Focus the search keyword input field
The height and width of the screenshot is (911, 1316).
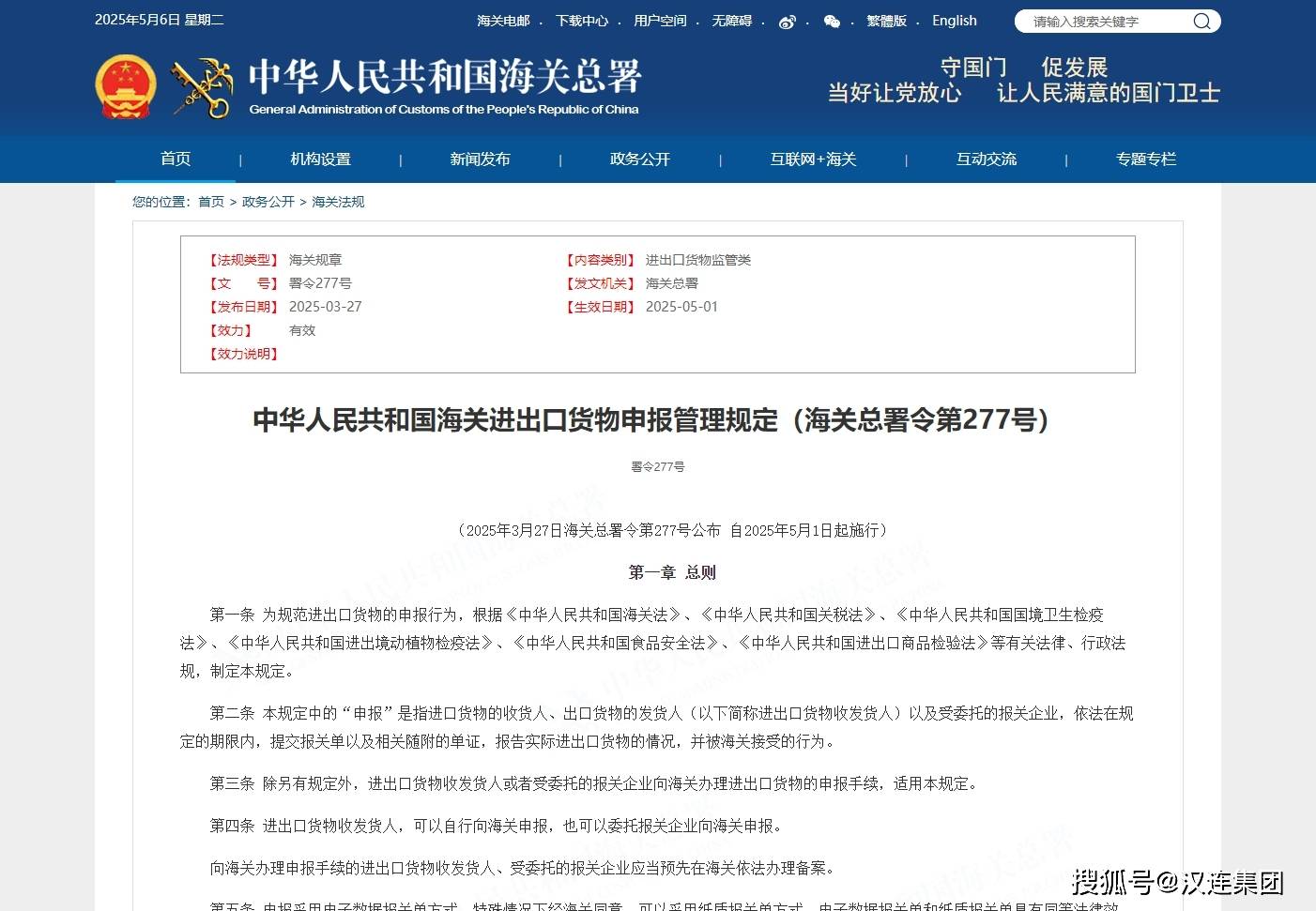(1108, 22)
